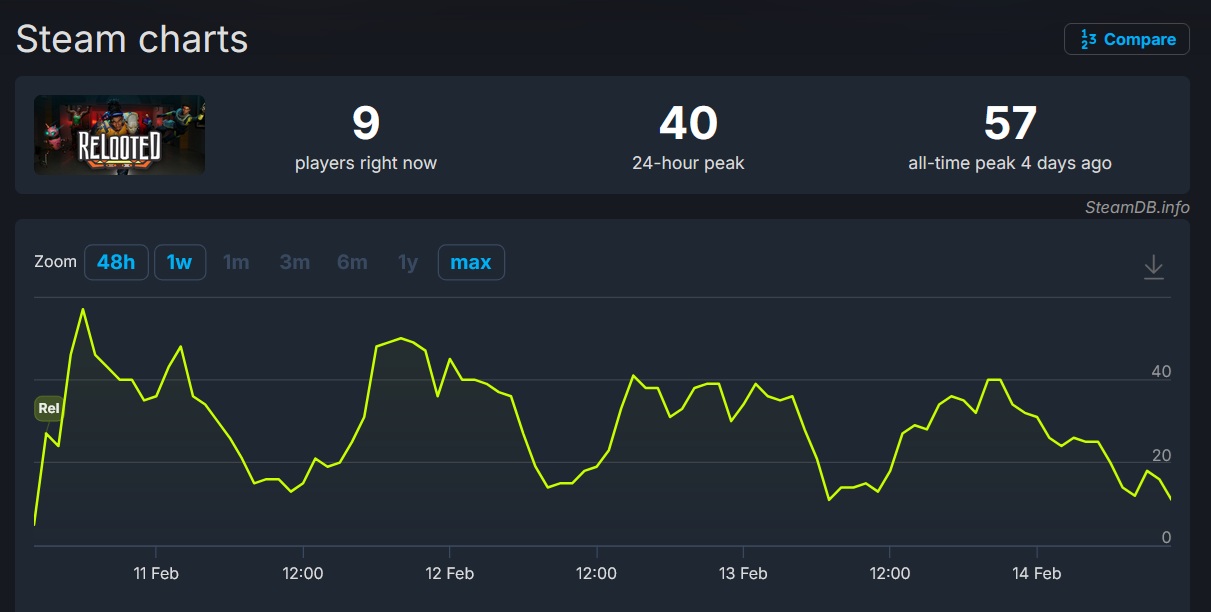Click the 'Steam charts' heading
The width and height of the screenshot is (1211, 612).
coord(132,39)
